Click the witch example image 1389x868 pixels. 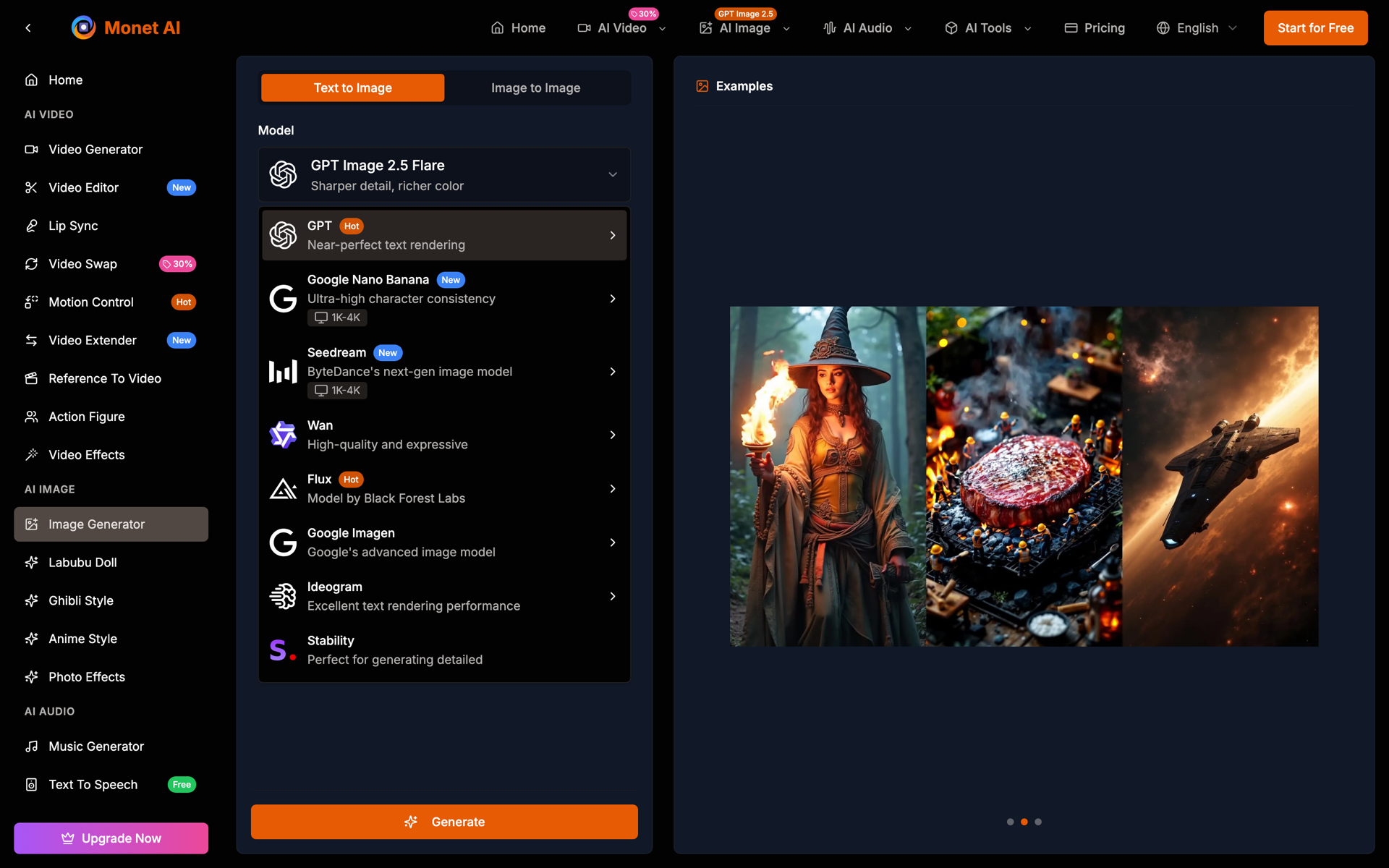coord(828,477)
